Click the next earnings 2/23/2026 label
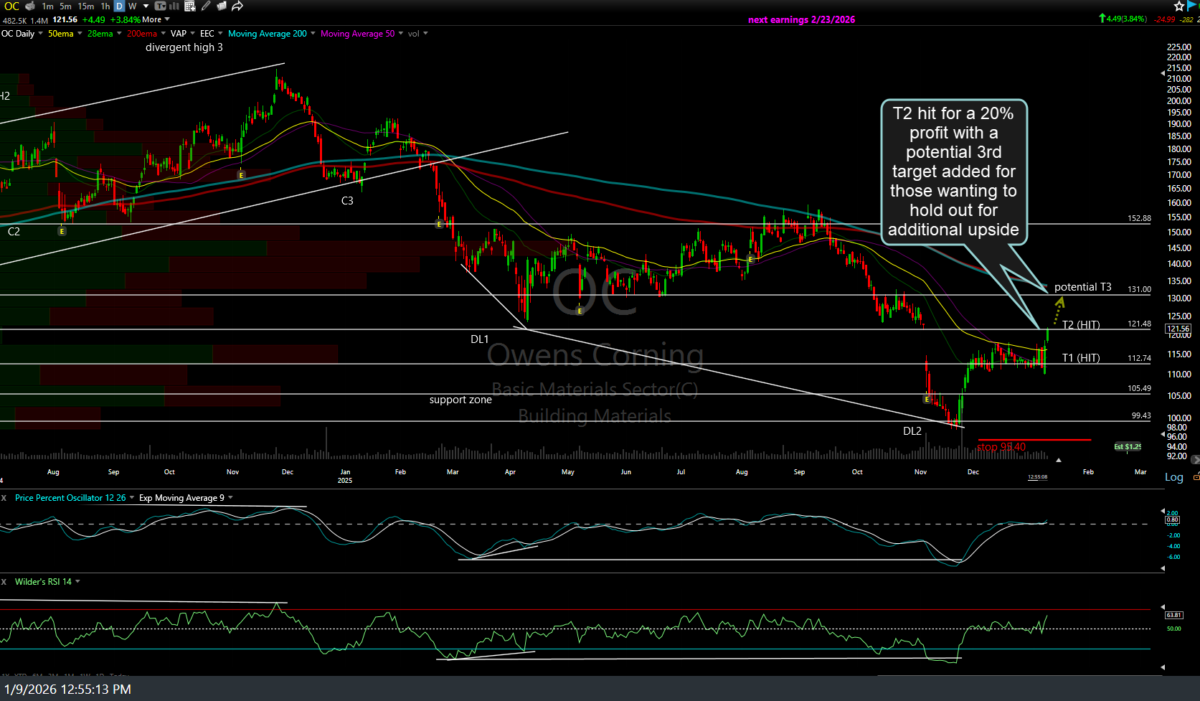The height and width of the screenshot is (701, 1200). click(x=801, y=19)
